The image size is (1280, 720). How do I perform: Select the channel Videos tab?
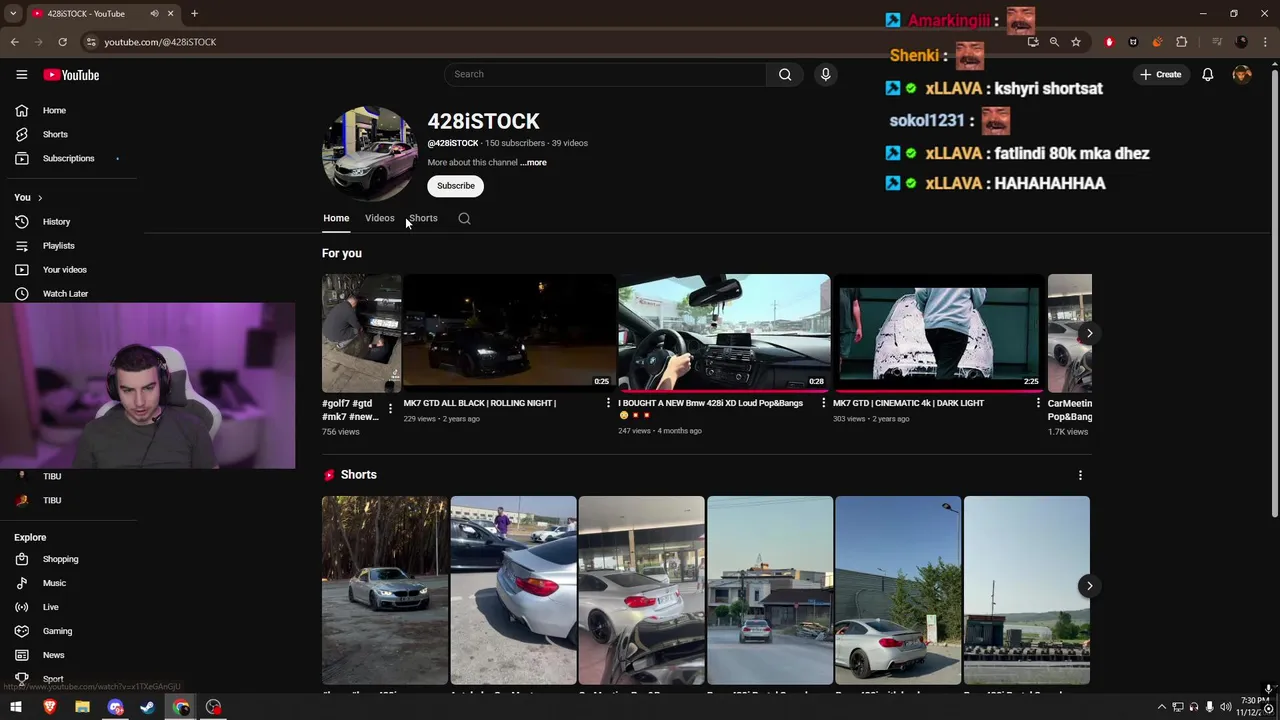[x=379, y=218]
